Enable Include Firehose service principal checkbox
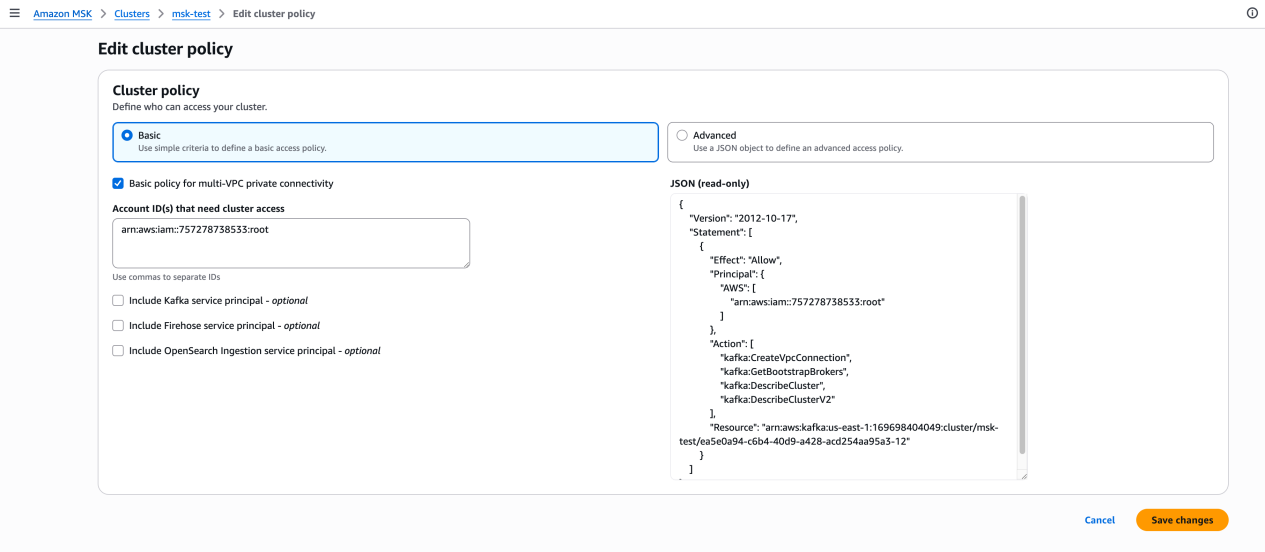 (118, 325)
